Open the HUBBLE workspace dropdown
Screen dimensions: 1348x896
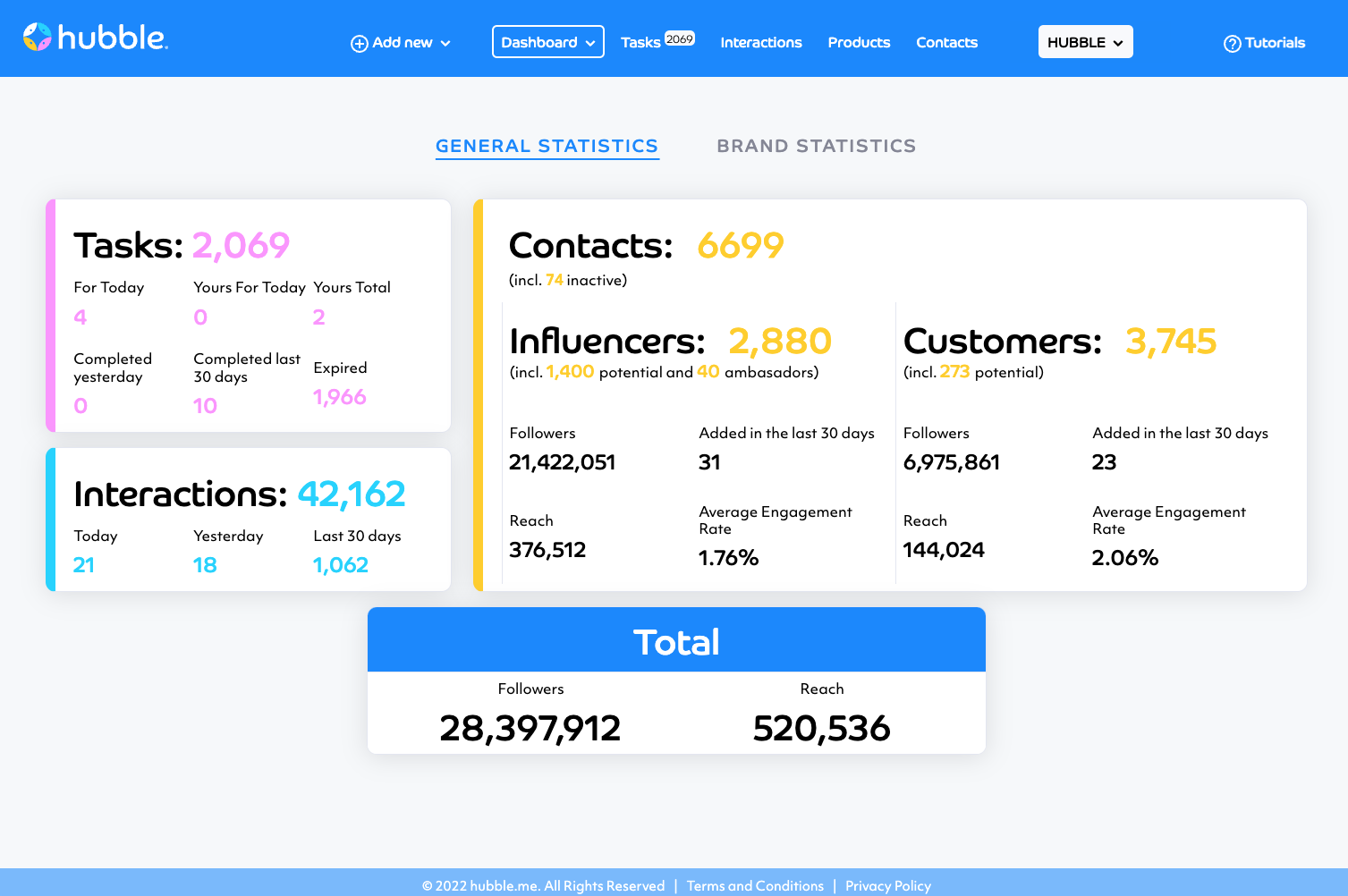pos(1085,41)
